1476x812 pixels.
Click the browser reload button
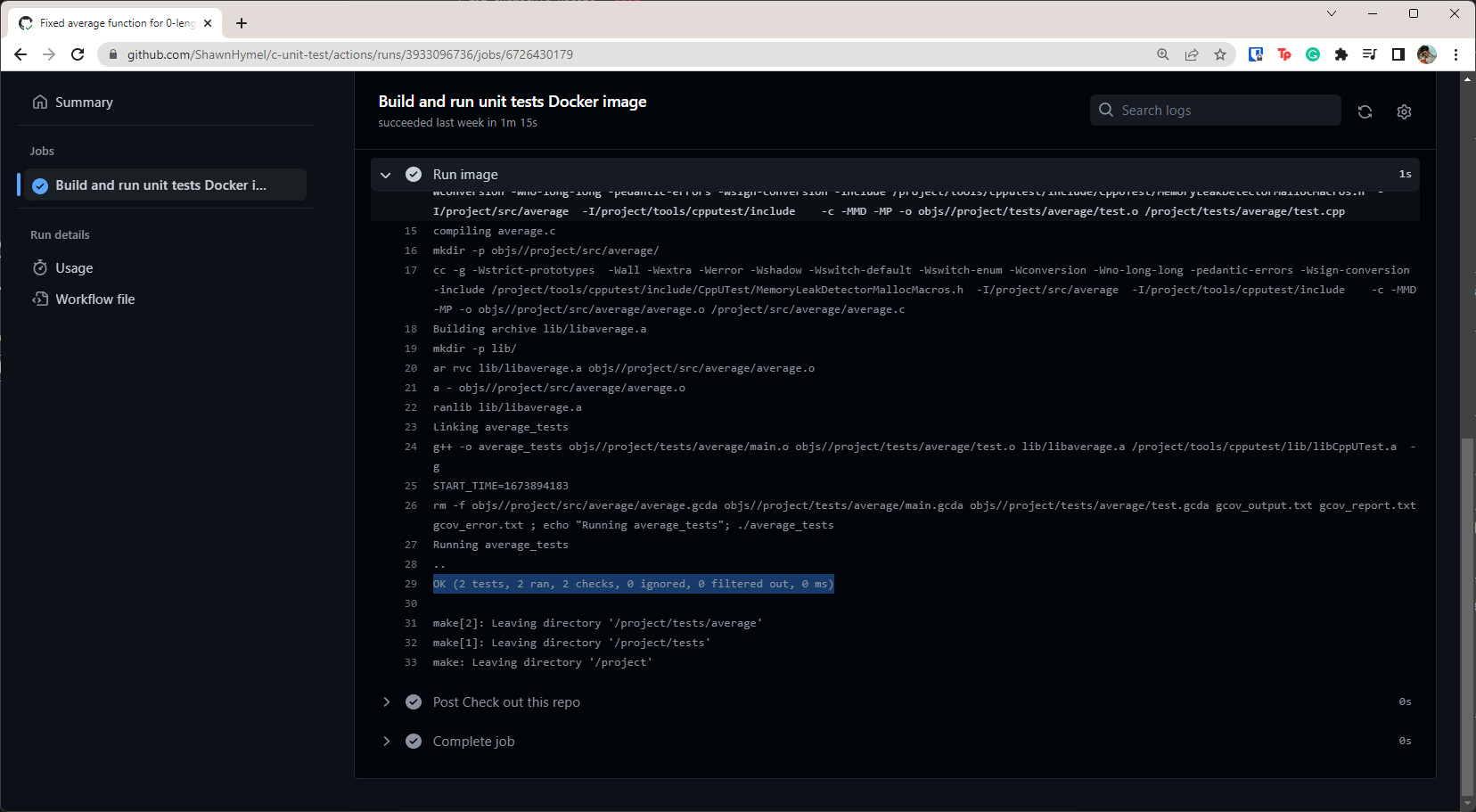[x=78, y=54]
